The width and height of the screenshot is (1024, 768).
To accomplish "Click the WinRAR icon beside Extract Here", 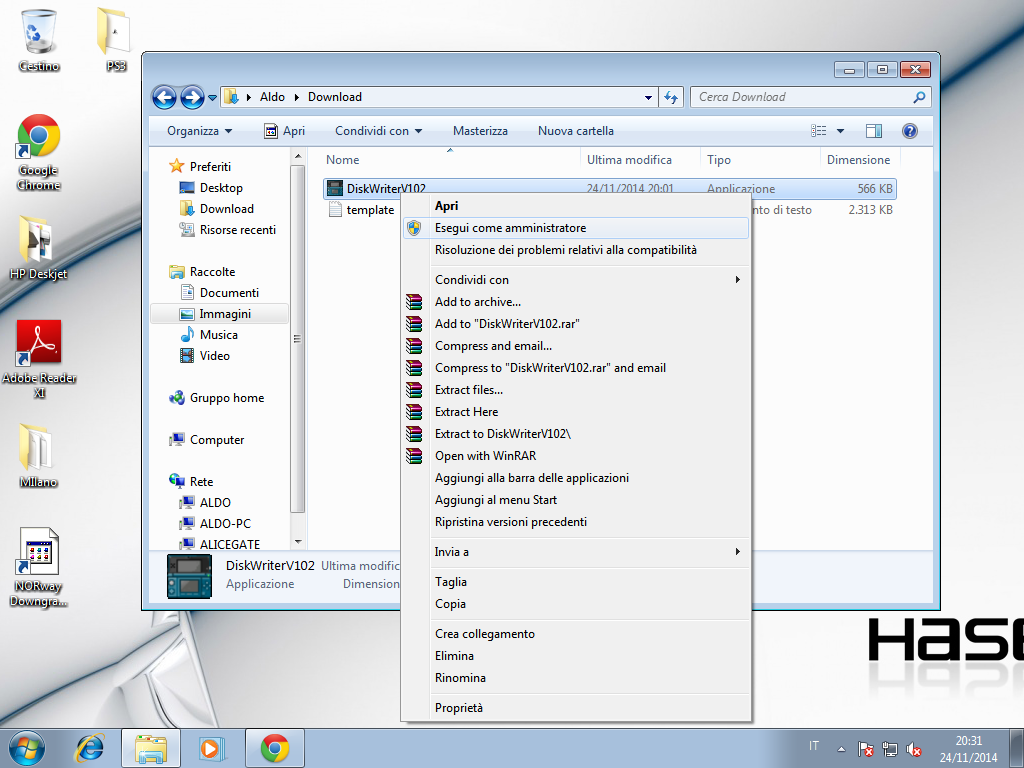I will tap(414, 411).
